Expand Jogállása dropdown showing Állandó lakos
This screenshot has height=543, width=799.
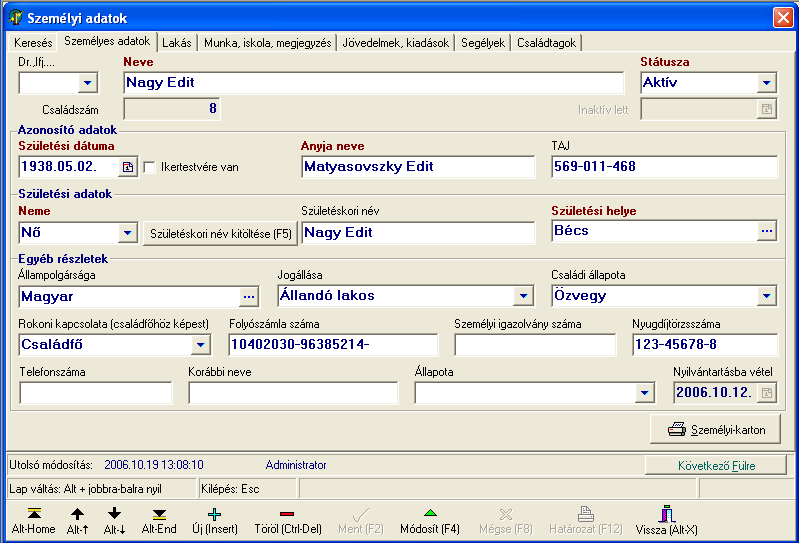(x=523, y=296)
